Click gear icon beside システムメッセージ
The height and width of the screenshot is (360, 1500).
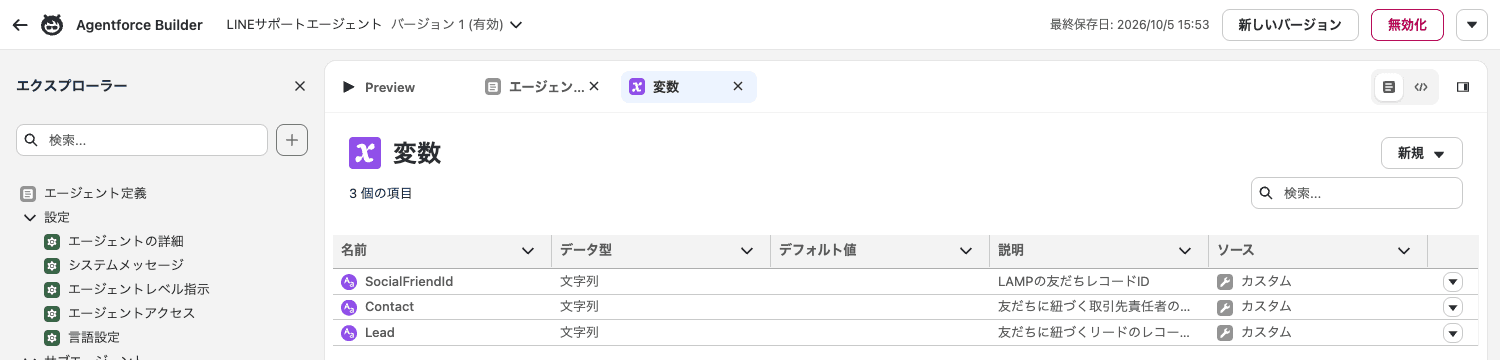pos(52,265)
